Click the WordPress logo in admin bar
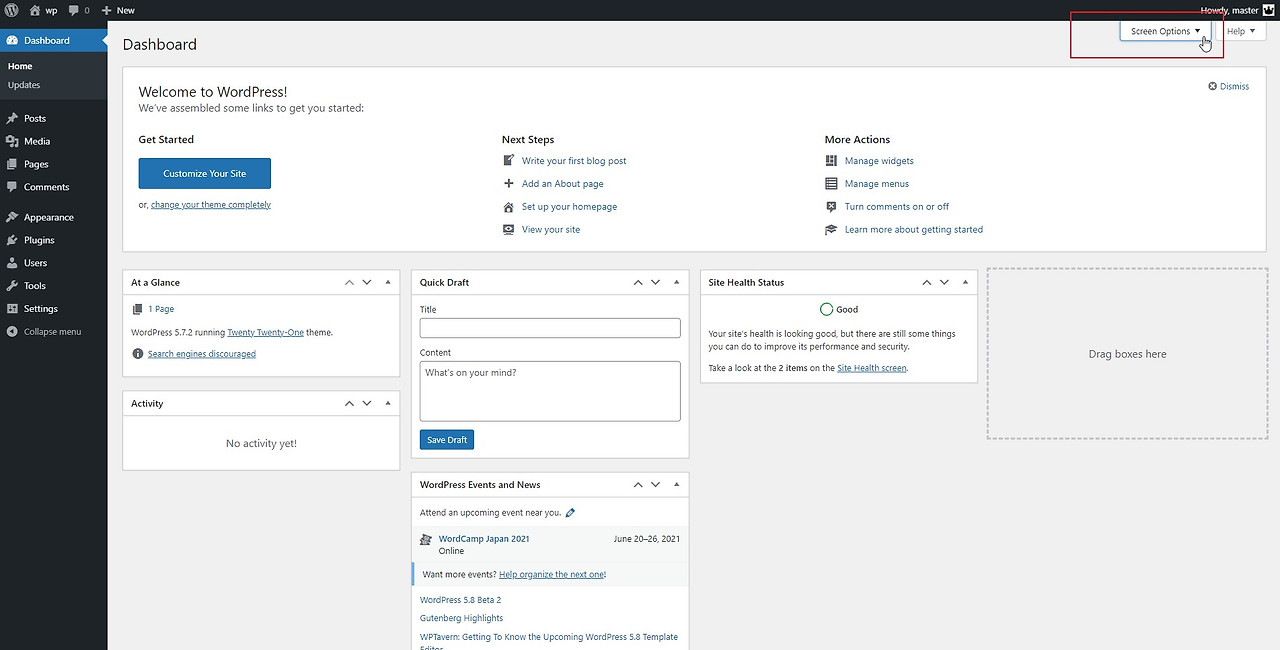Screen dimensions: 1280x650 tap(12, 10)
